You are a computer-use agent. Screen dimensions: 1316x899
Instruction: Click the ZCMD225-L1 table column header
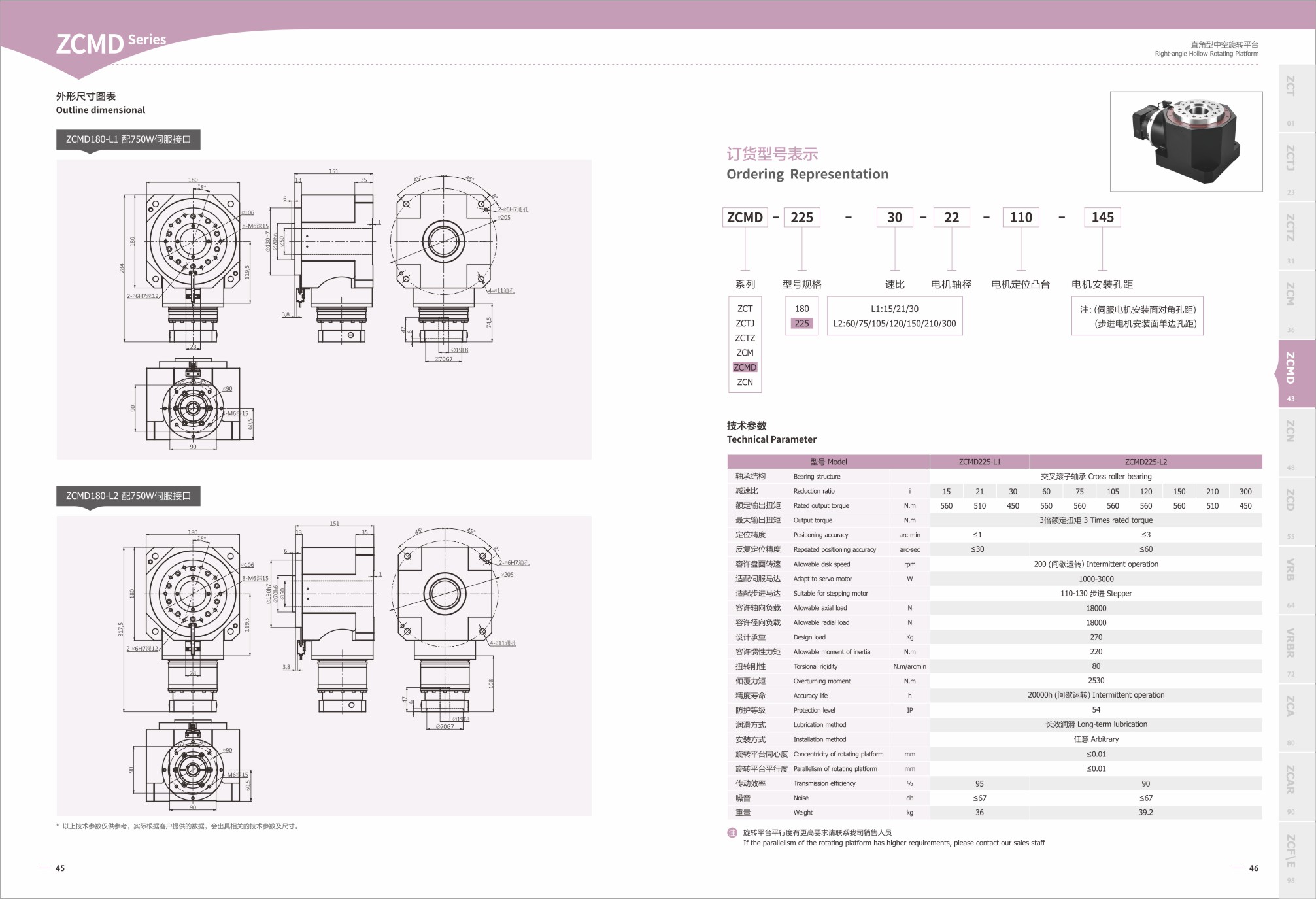click(x=979, y=462)
